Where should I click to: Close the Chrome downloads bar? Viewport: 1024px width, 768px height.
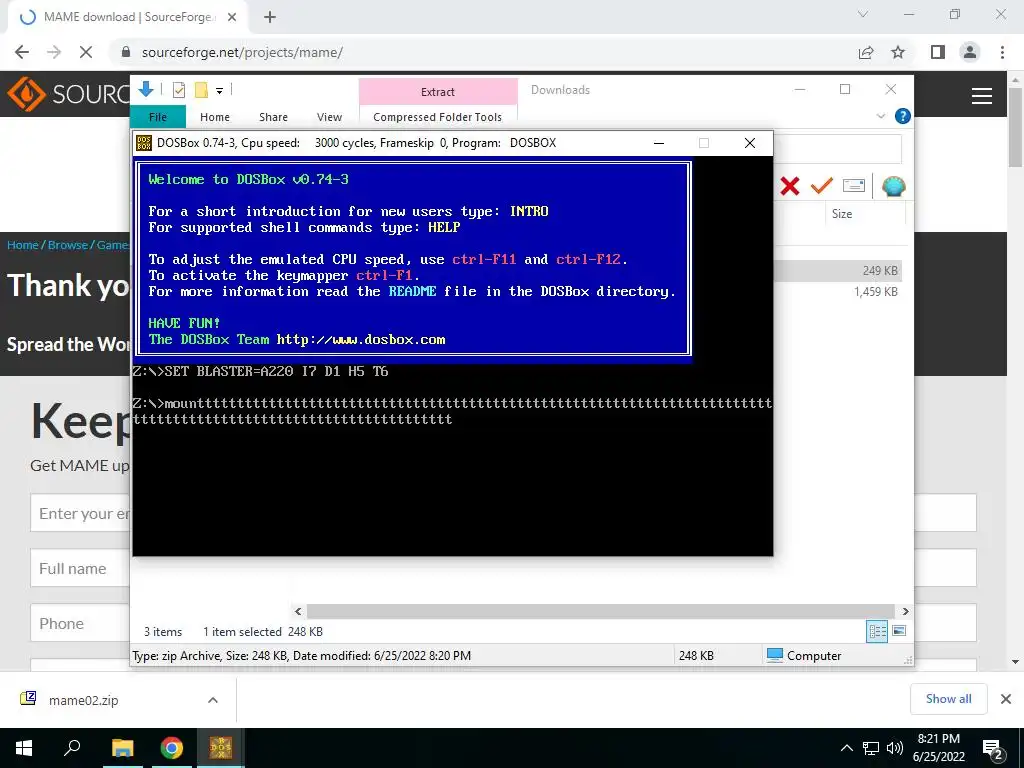(x=1006, y=699)
